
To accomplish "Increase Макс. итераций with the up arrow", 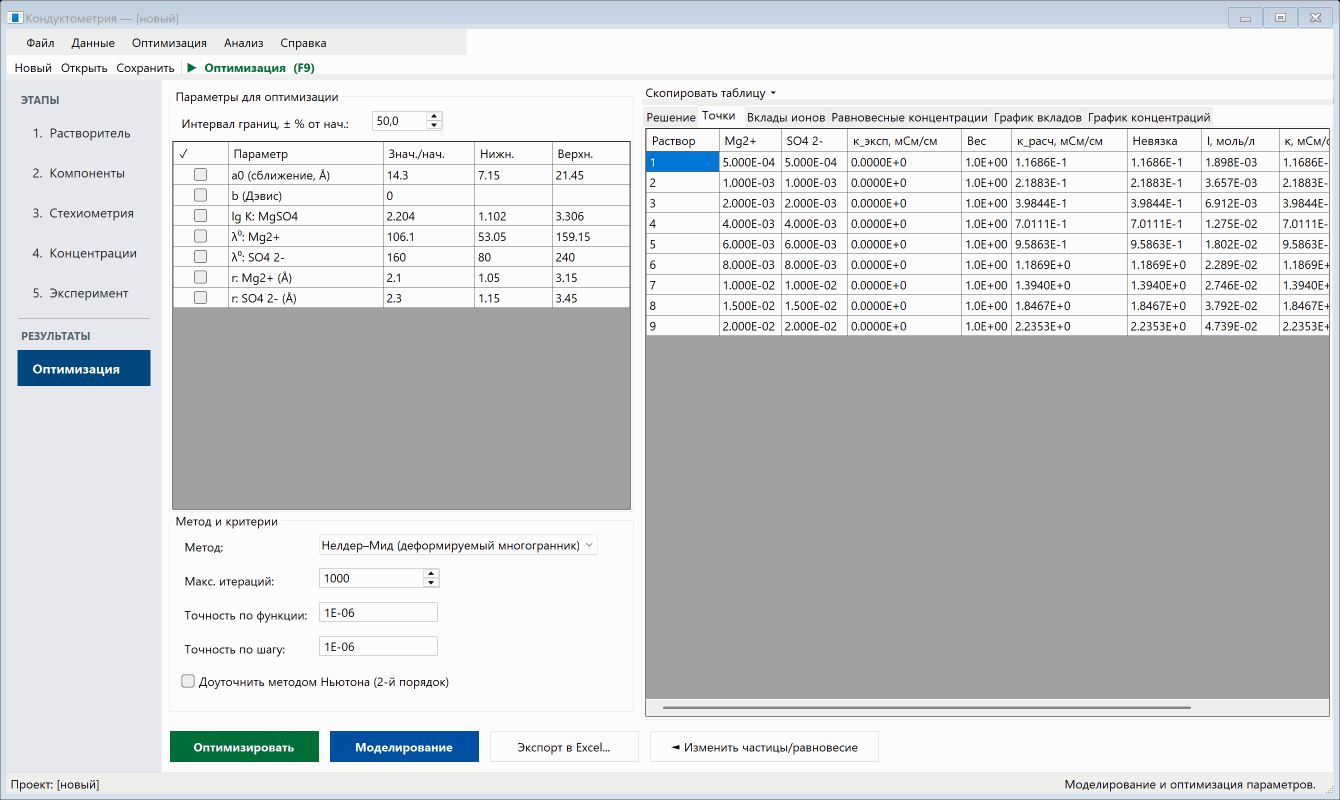I will click(x=431, y=574).
